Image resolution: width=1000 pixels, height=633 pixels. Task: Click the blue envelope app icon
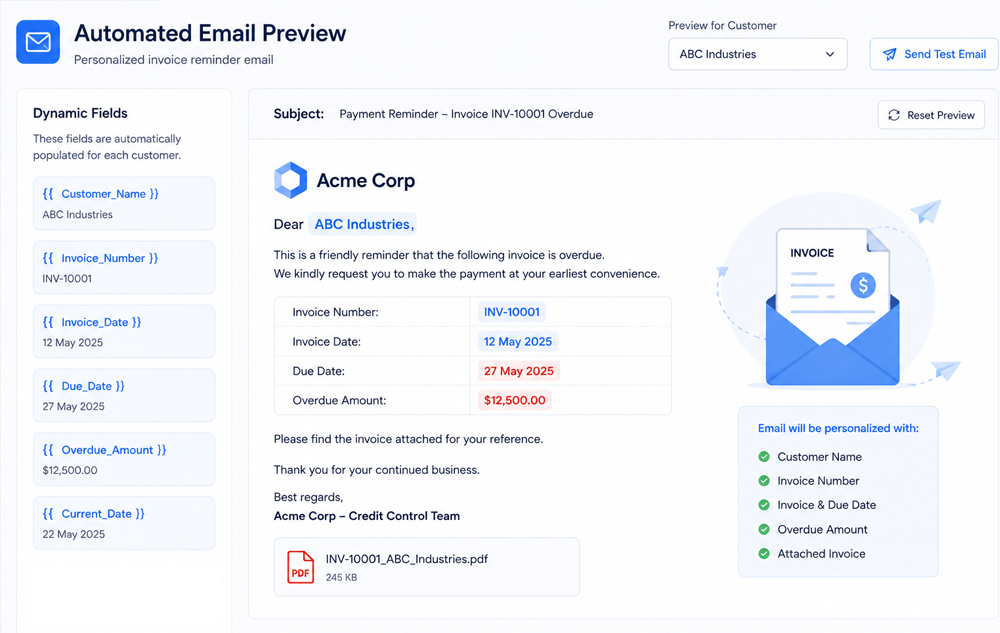point(38,42)
